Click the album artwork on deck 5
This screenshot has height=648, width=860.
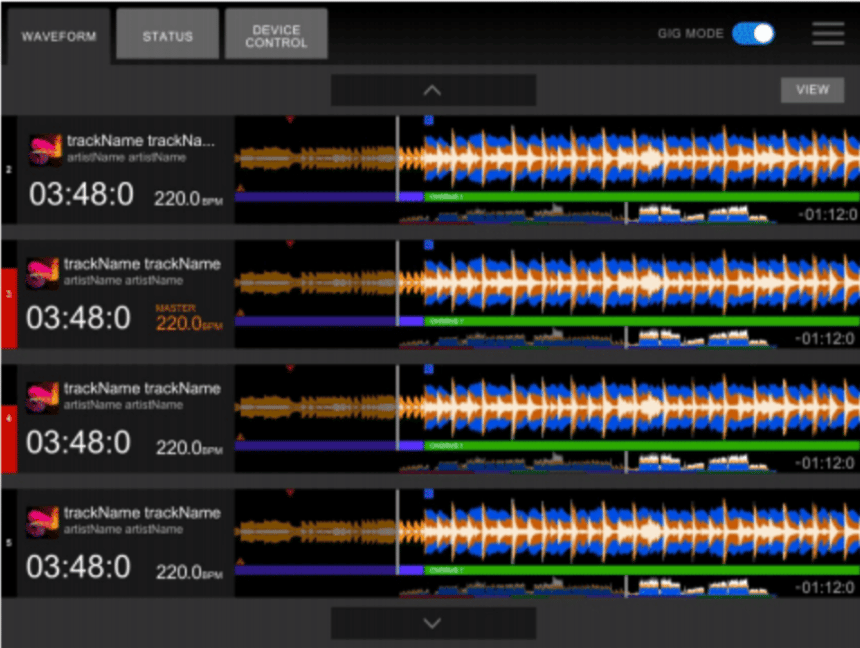tap(43, 522)
